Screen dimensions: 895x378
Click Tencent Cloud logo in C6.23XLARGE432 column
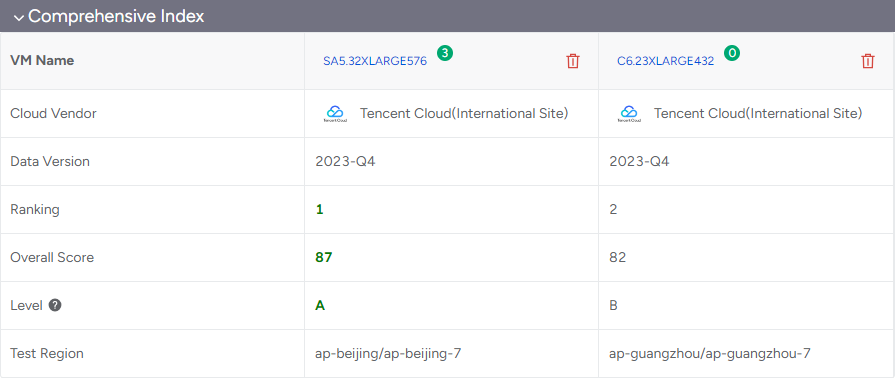tap(629, 114)
